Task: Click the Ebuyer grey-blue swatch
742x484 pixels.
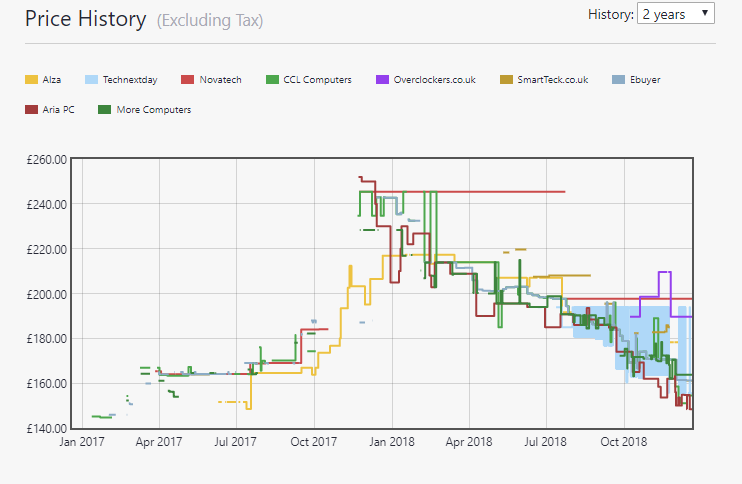Action: (618, 80)
